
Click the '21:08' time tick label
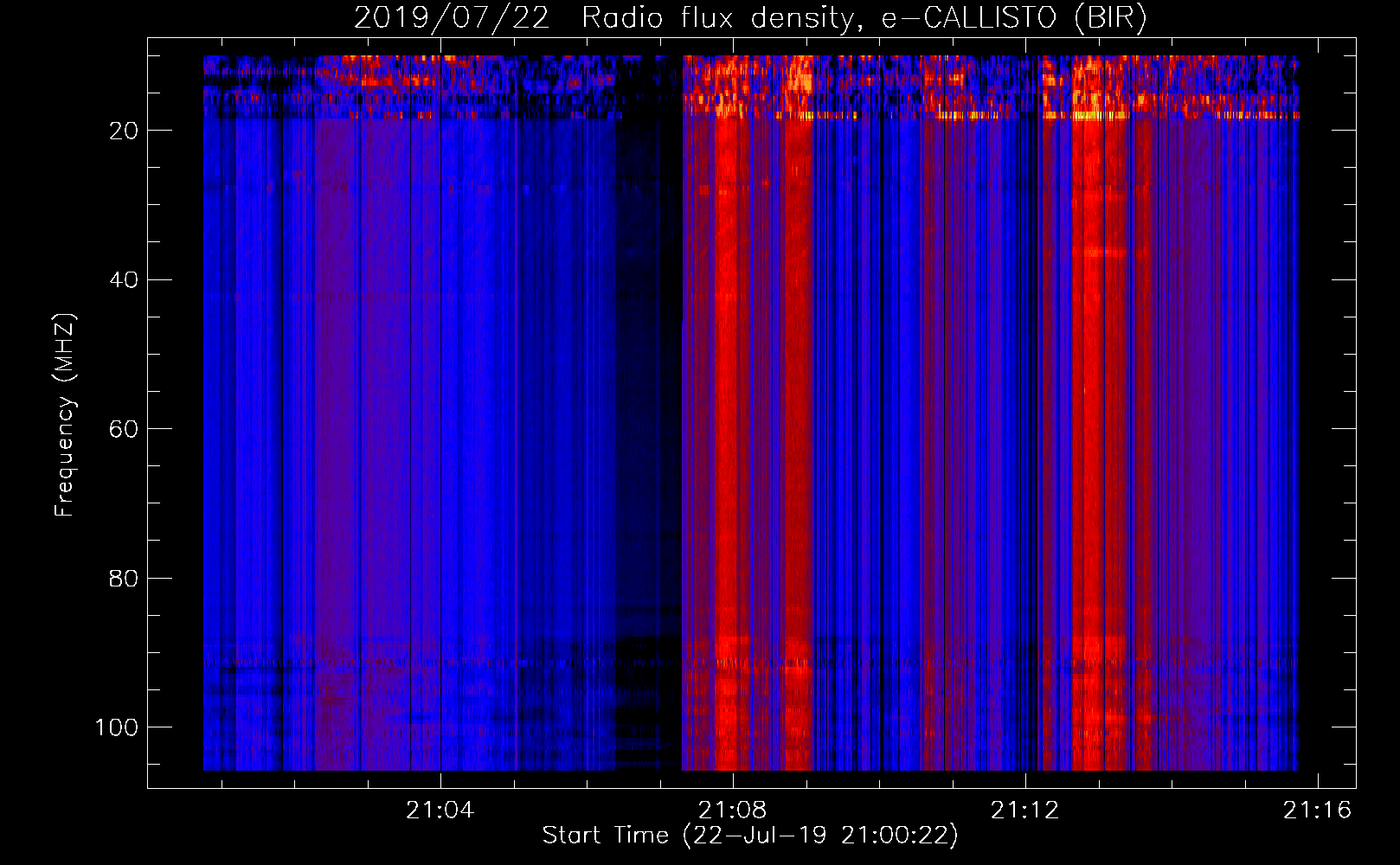coord(733,811)
